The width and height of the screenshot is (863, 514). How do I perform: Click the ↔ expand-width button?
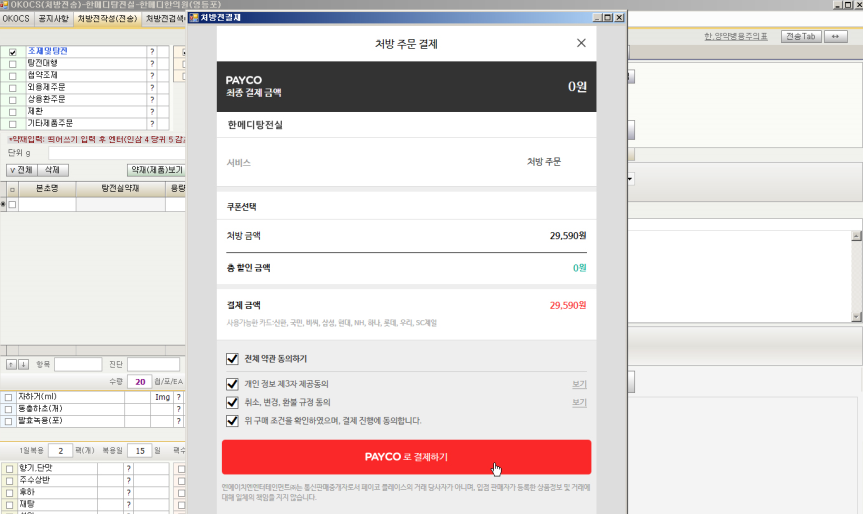[x=835, y=36]
